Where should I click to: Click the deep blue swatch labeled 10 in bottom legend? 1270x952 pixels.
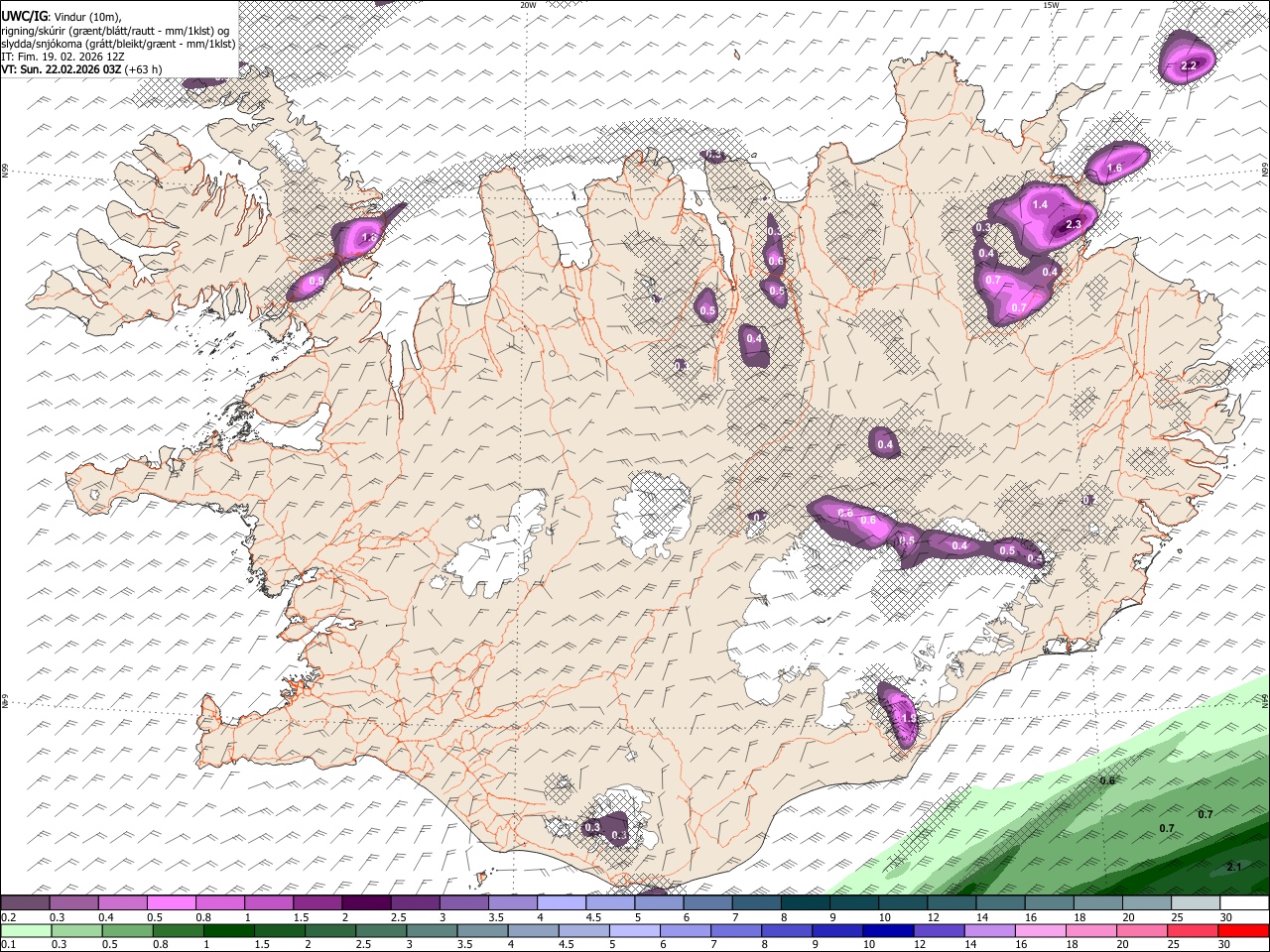[x=887, y=931]
